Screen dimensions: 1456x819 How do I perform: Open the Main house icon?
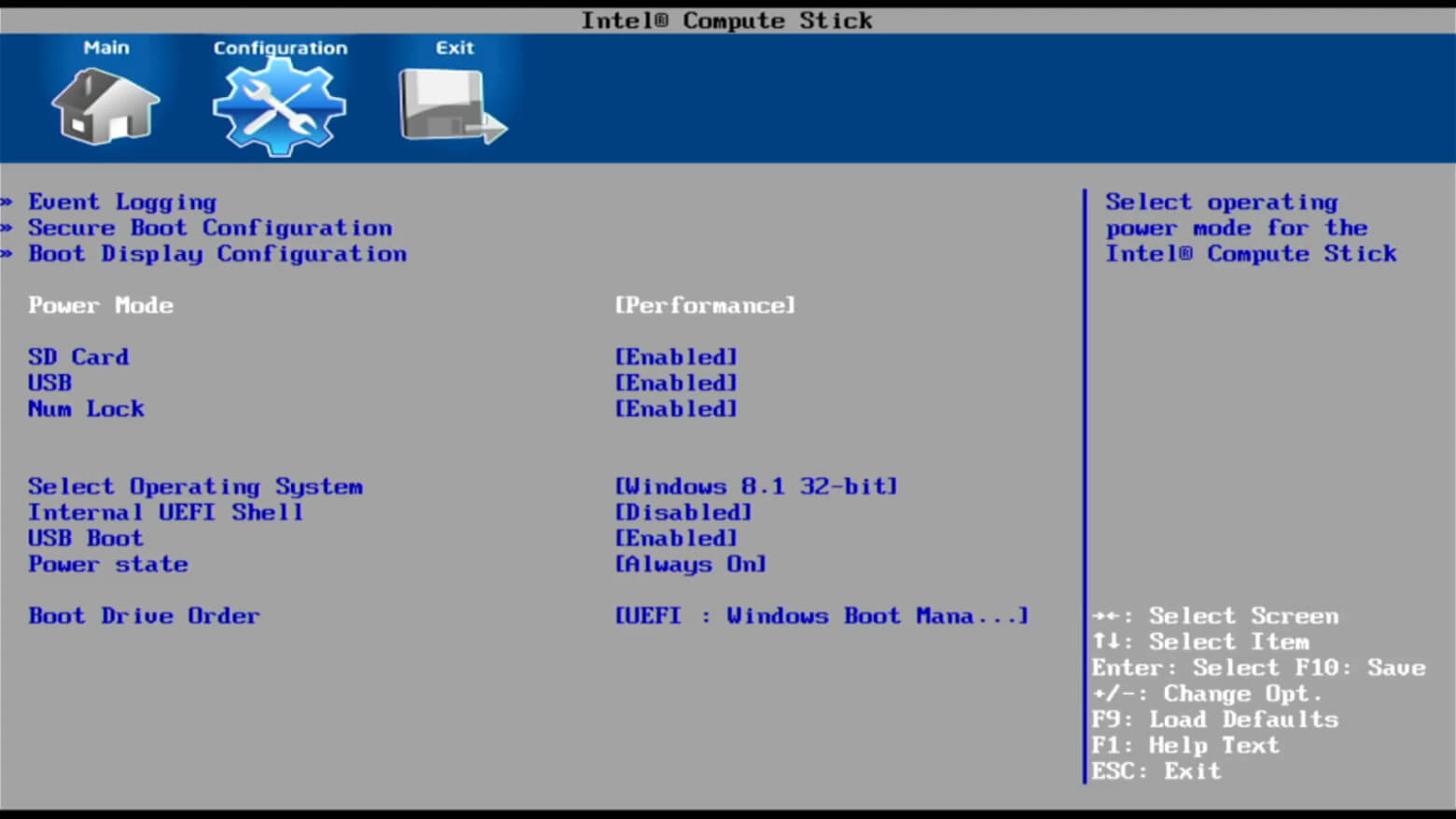(x=105, y=106)
